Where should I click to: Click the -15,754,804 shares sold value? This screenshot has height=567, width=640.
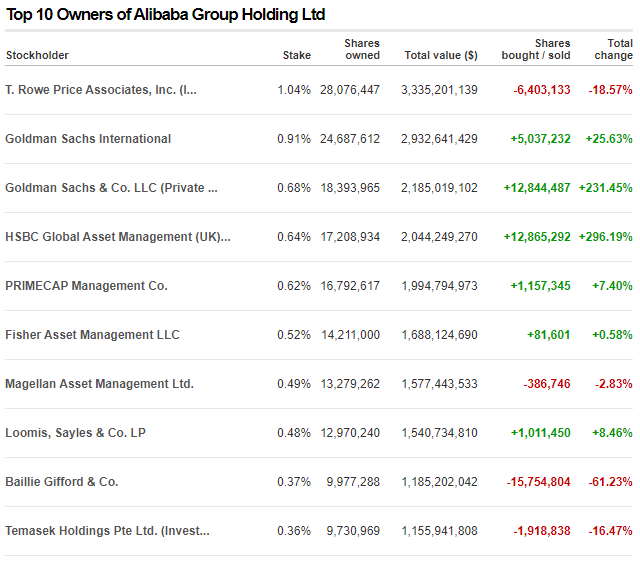tap(538, 482)
